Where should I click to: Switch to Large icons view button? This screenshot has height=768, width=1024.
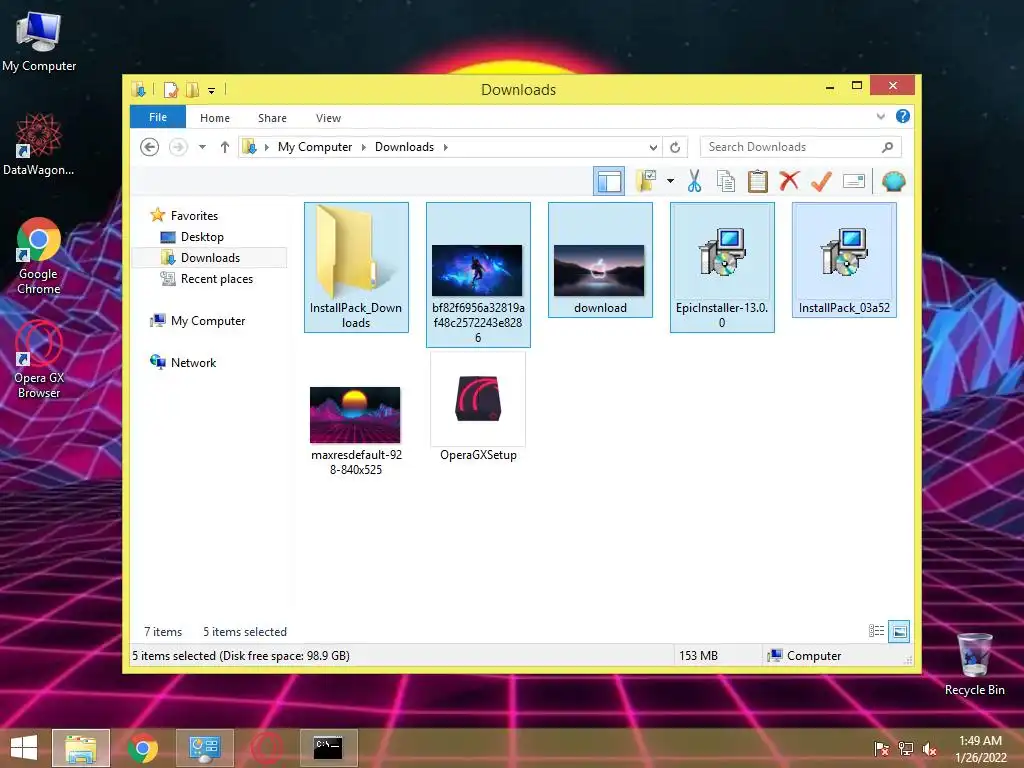899,631
